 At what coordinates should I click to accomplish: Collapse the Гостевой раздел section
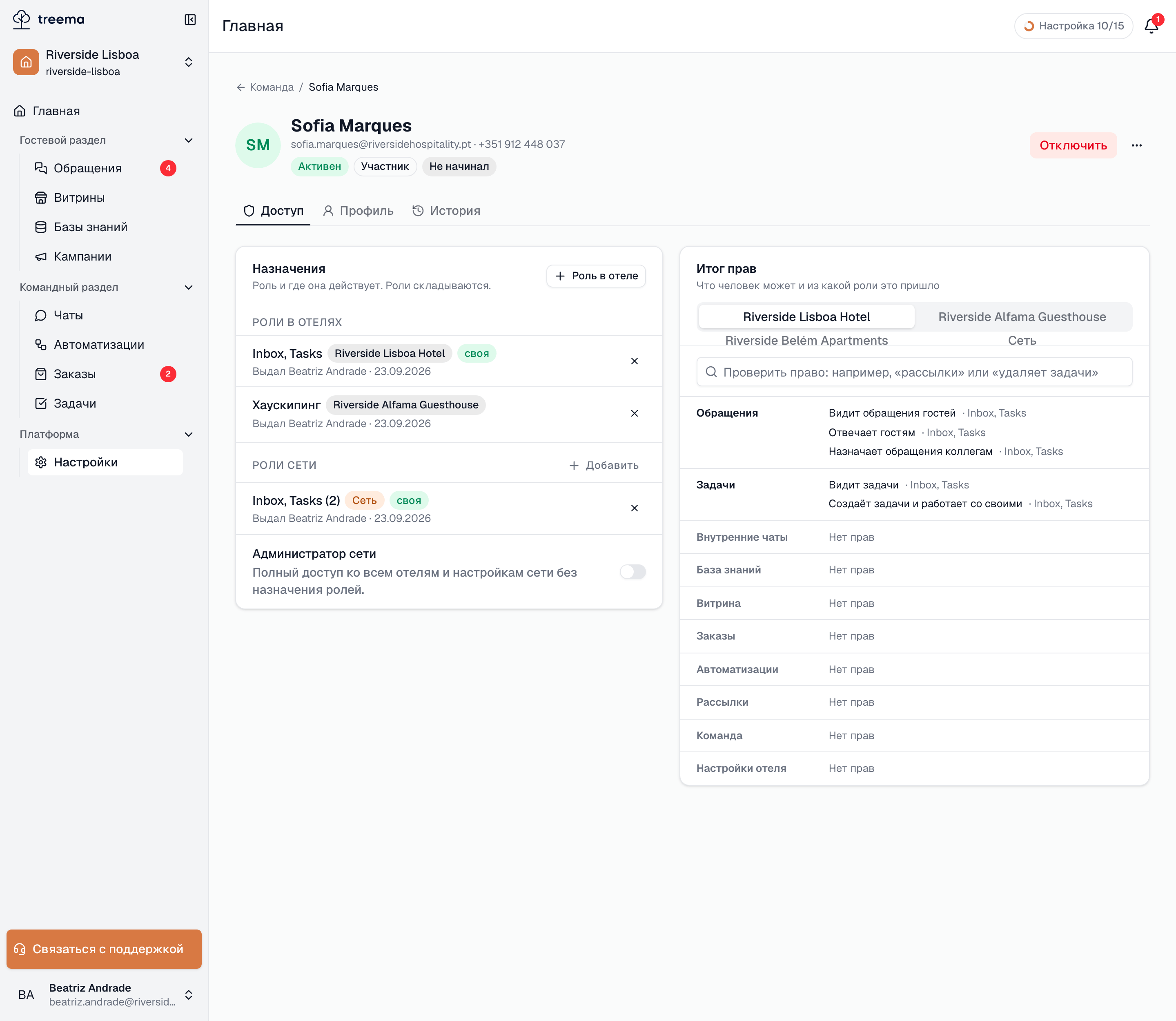[189, 140]
